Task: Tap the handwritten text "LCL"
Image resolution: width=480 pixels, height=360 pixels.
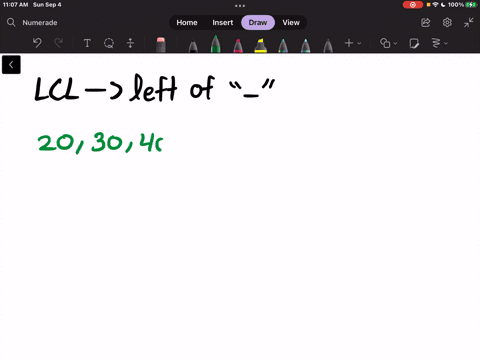Action: point(57,89)
